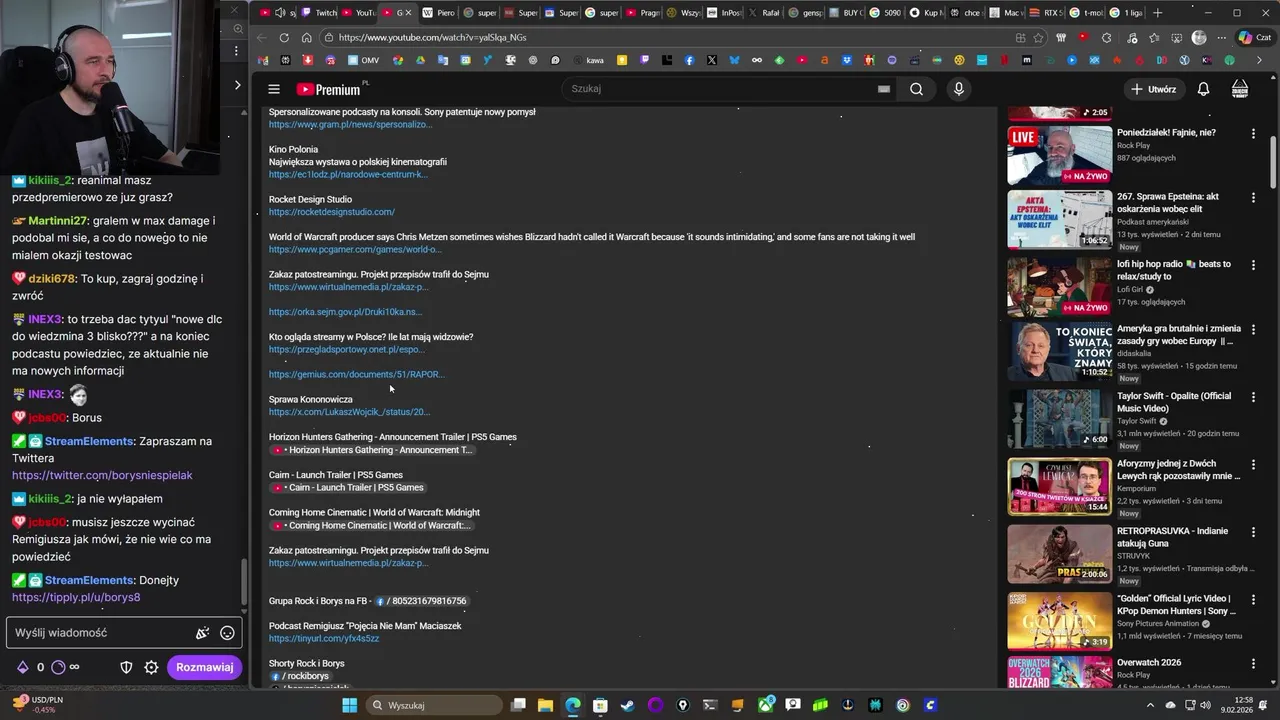
Task: Open Caim Launch Trailer video chip
Action: (x=347, y=488)
